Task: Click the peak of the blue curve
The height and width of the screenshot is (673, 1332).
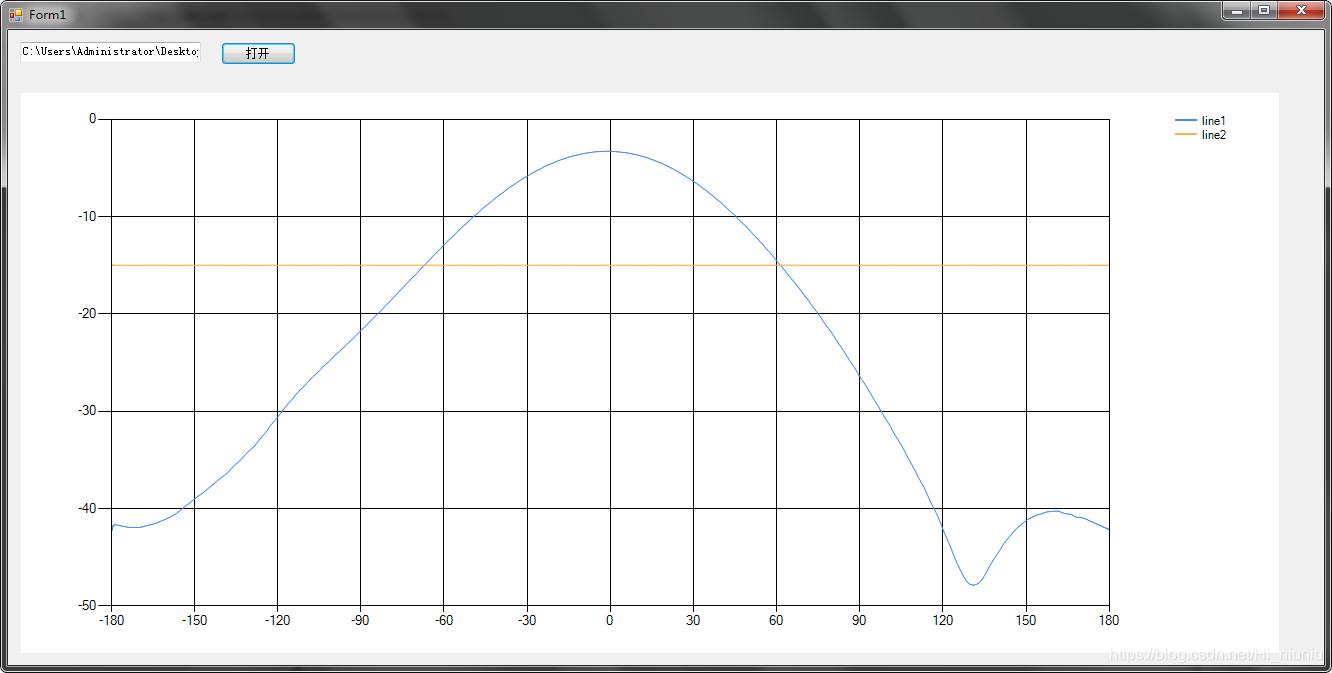Action: coord(608,150)
